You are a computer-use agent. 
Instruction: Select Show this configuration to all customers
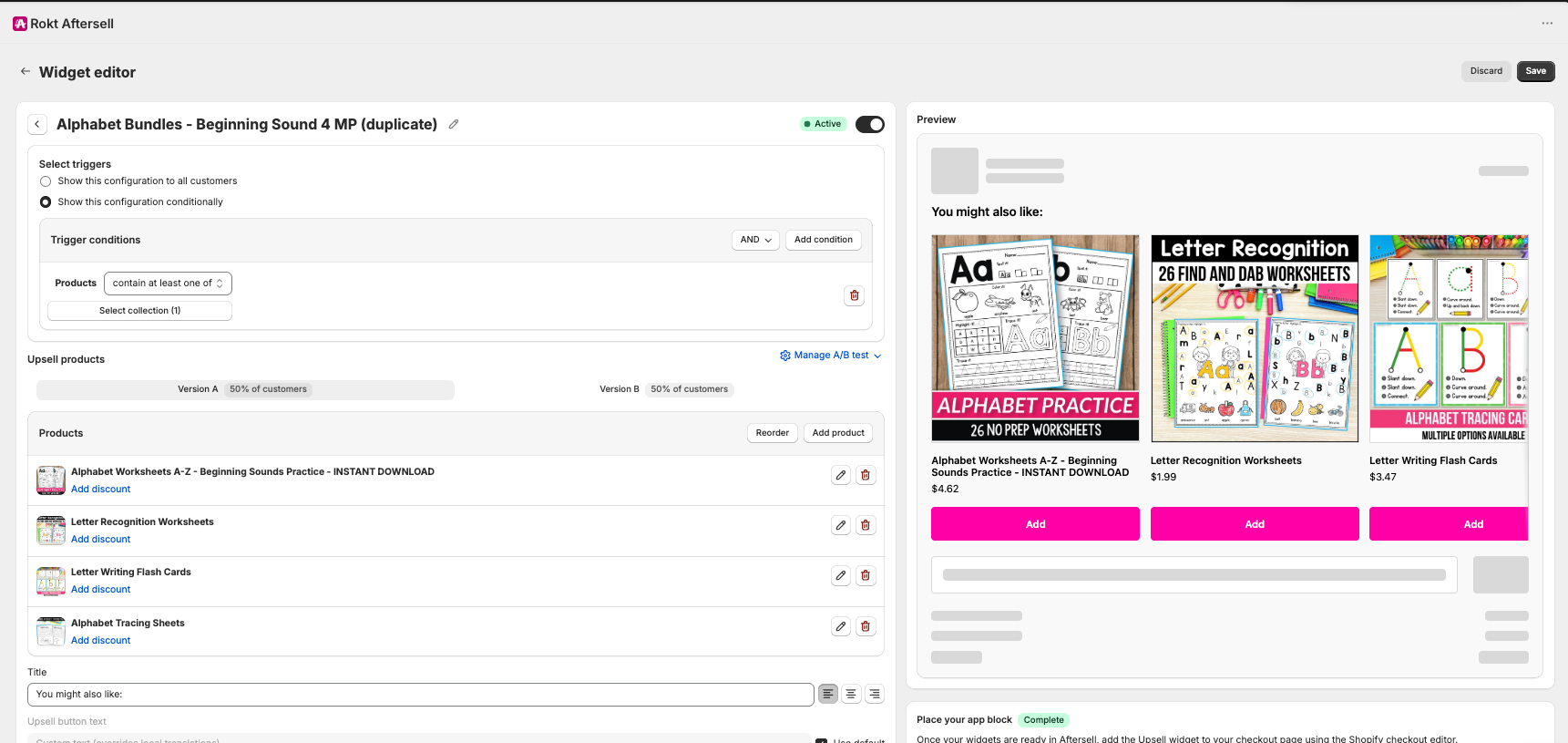(x=46, y=181)
